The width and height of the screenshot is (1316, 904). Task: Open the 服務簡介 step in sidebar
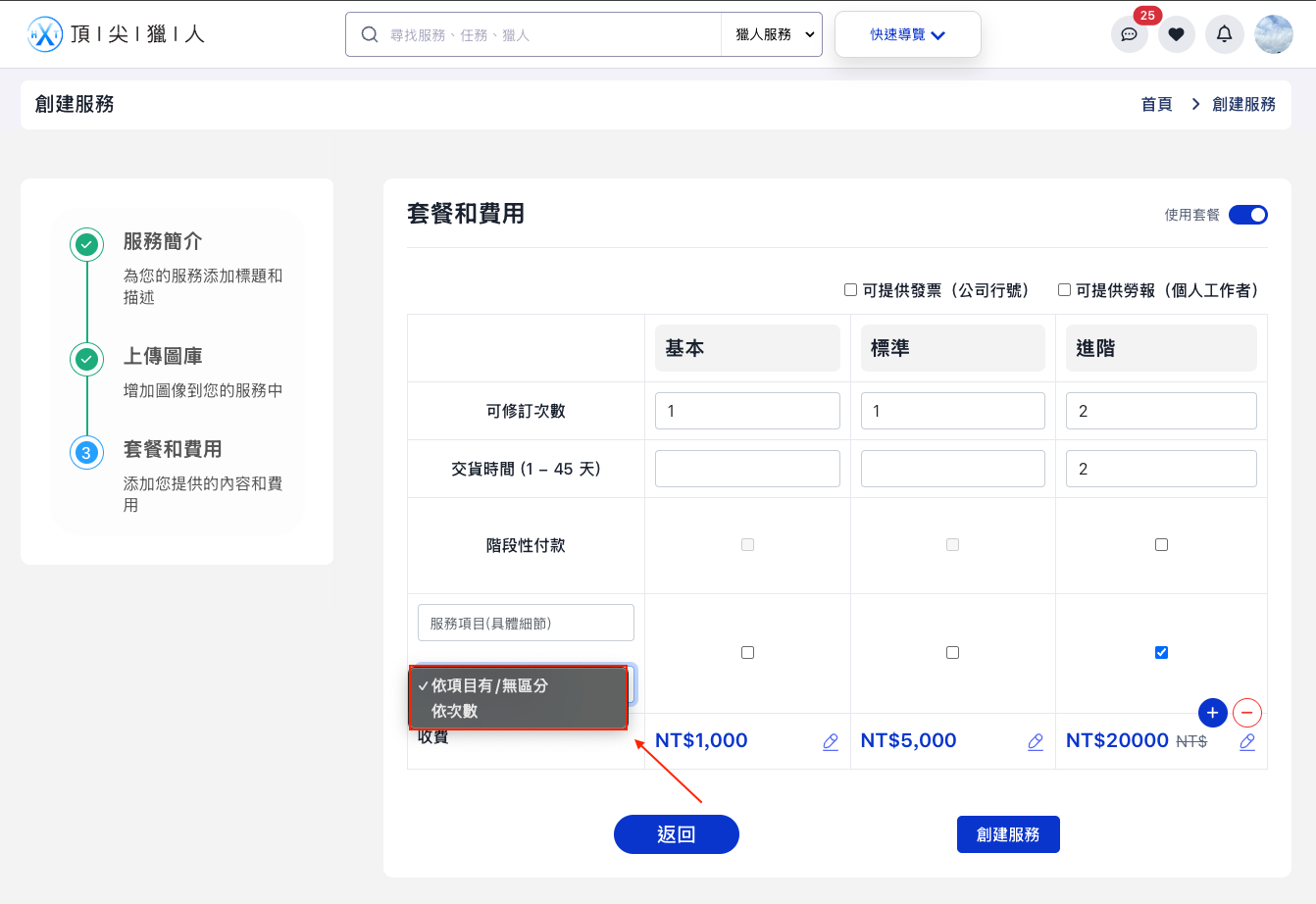[163, 241]
